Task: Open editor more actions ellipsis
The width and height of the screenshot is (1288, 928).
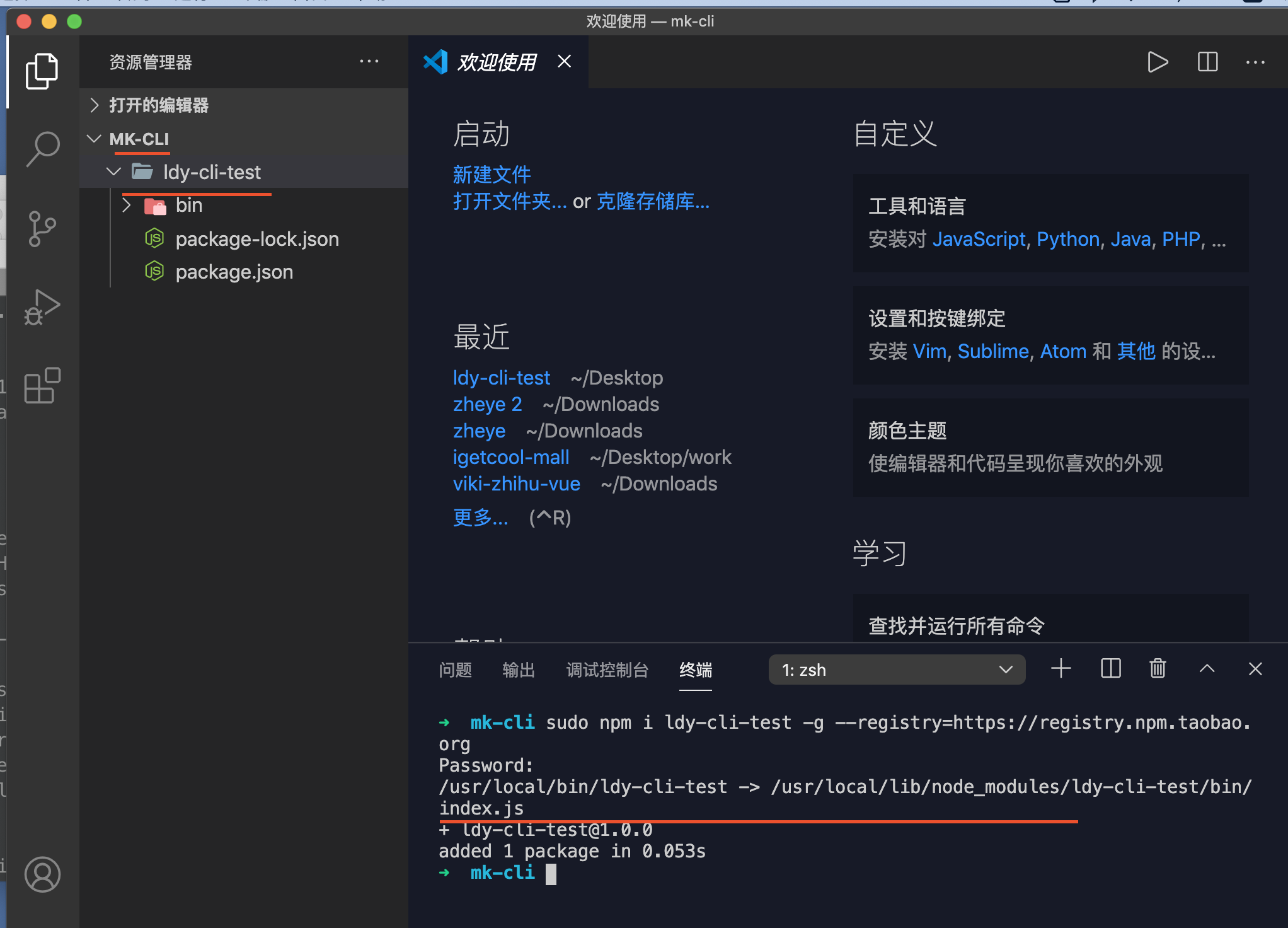Action: pos(1255,62)
